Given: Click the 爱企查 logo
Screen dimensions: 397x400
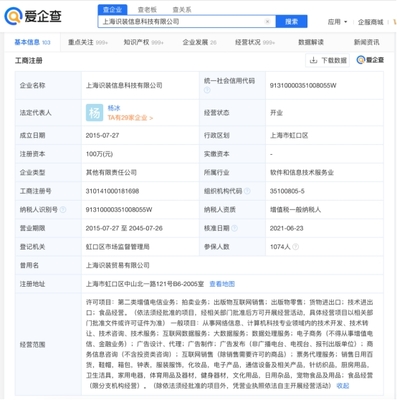Looking at the screenshot, I should pos(33,16).
